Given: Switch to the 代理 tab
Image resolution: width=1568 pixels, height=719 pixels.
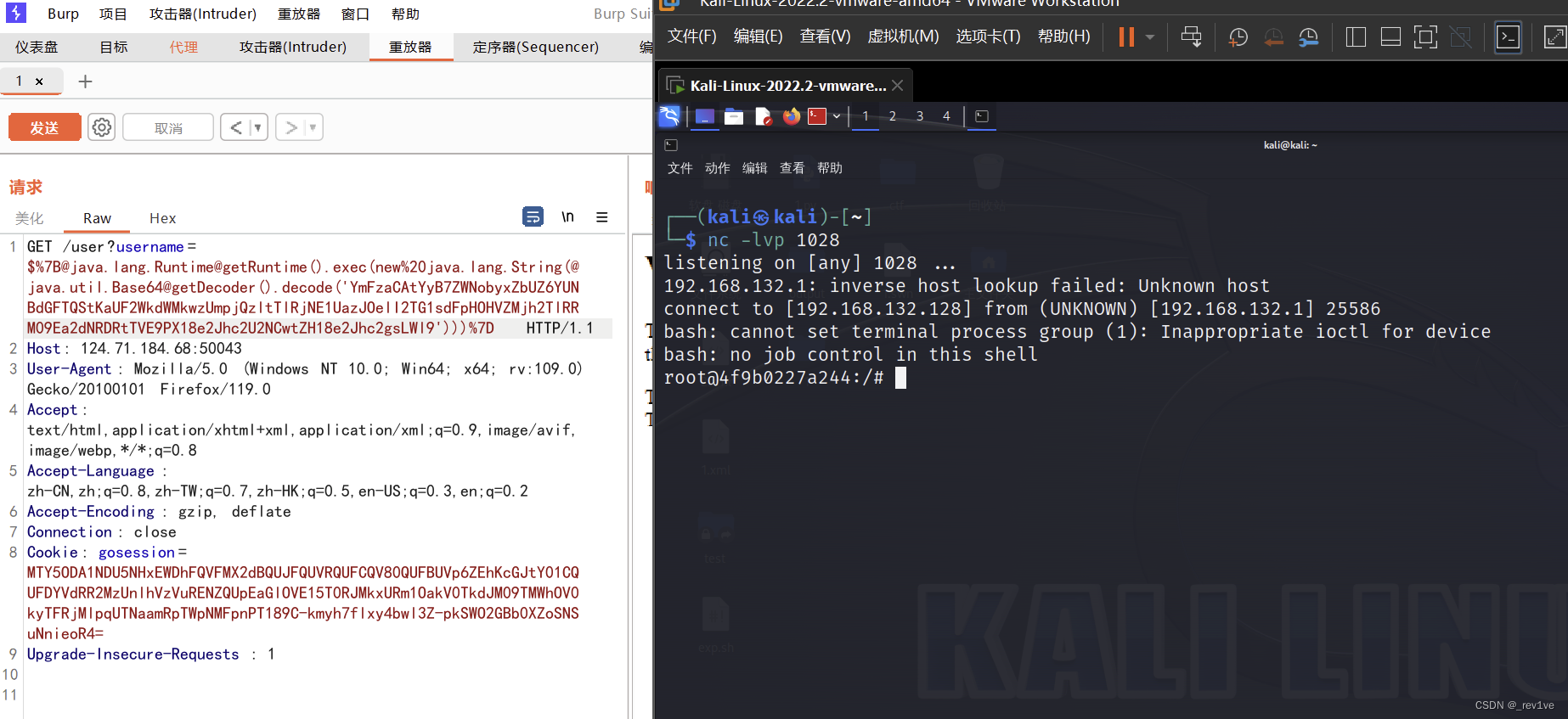Looking at the screenshot, I should click(183, 47).
